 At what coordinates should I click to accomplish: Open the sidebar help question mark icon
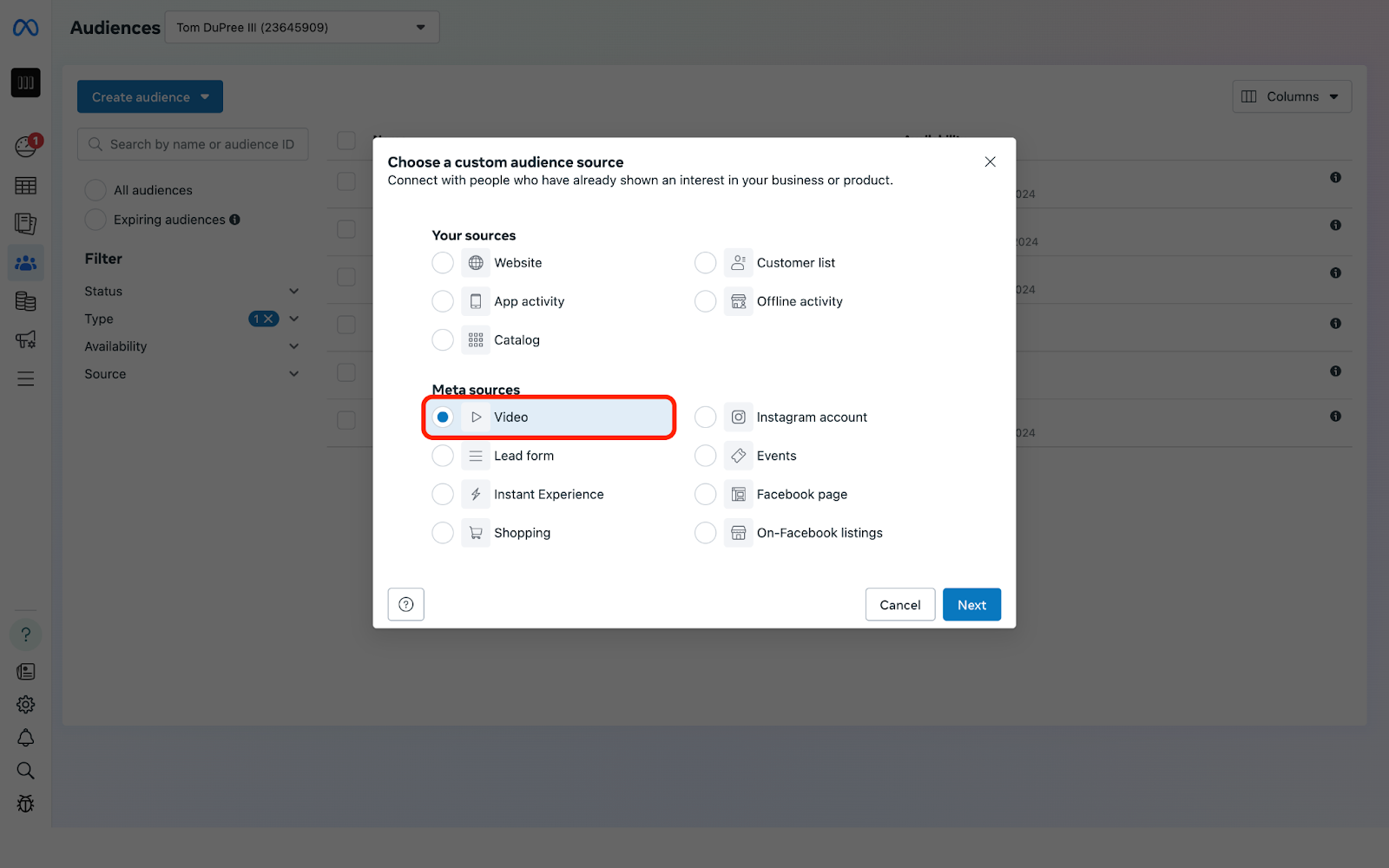point(25,635)
